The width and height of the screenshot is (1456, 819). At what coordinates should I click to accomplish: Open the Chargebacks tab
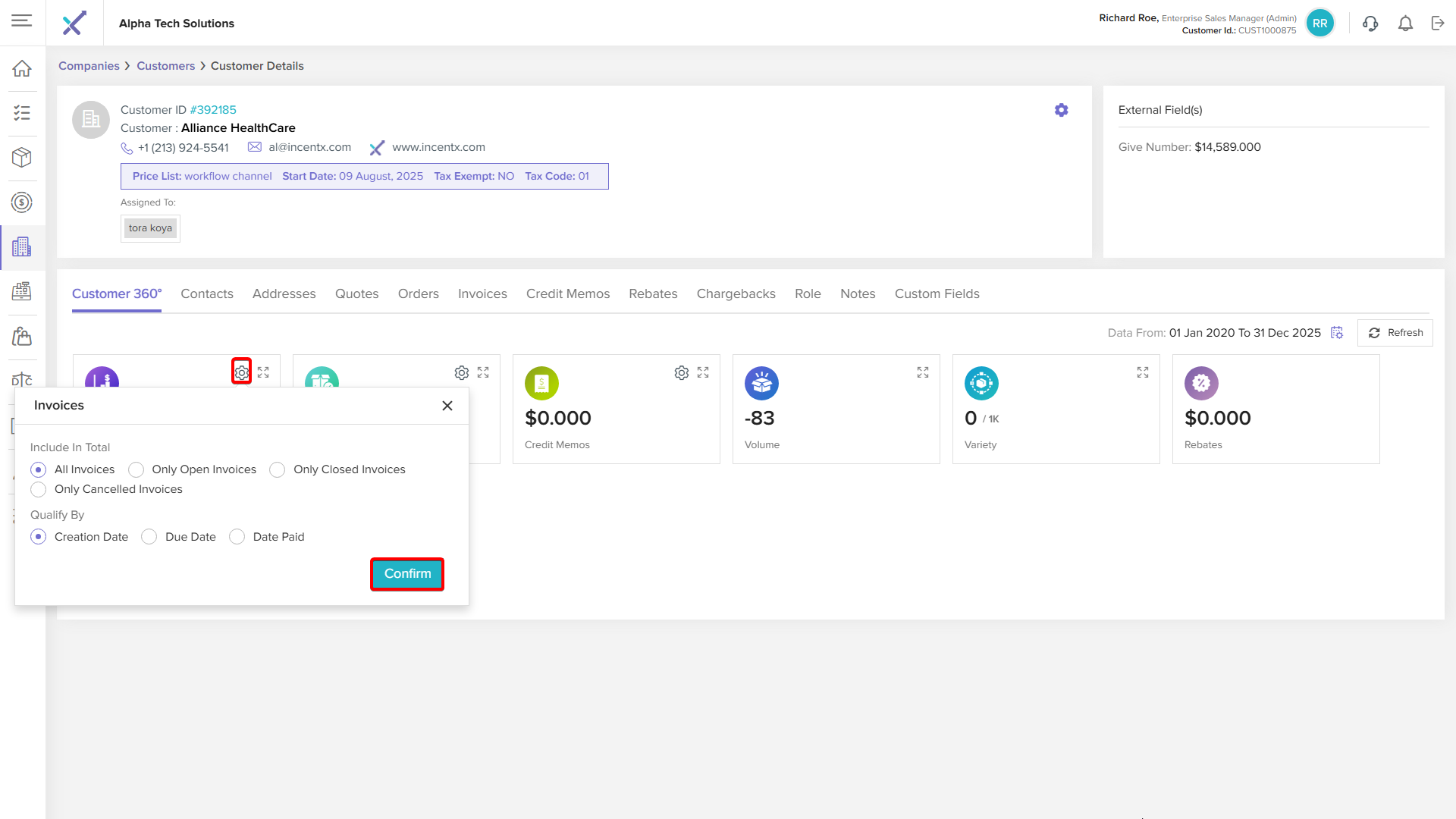[x=736, y=293]
